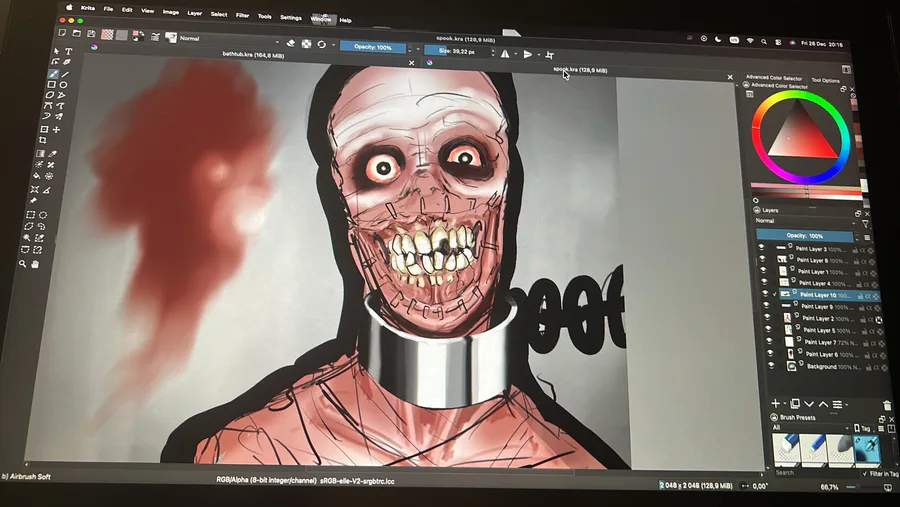The width and height of the screenshot is (900, 507).
Task: Select the Pan hand tool
Action: pos(35,264)
